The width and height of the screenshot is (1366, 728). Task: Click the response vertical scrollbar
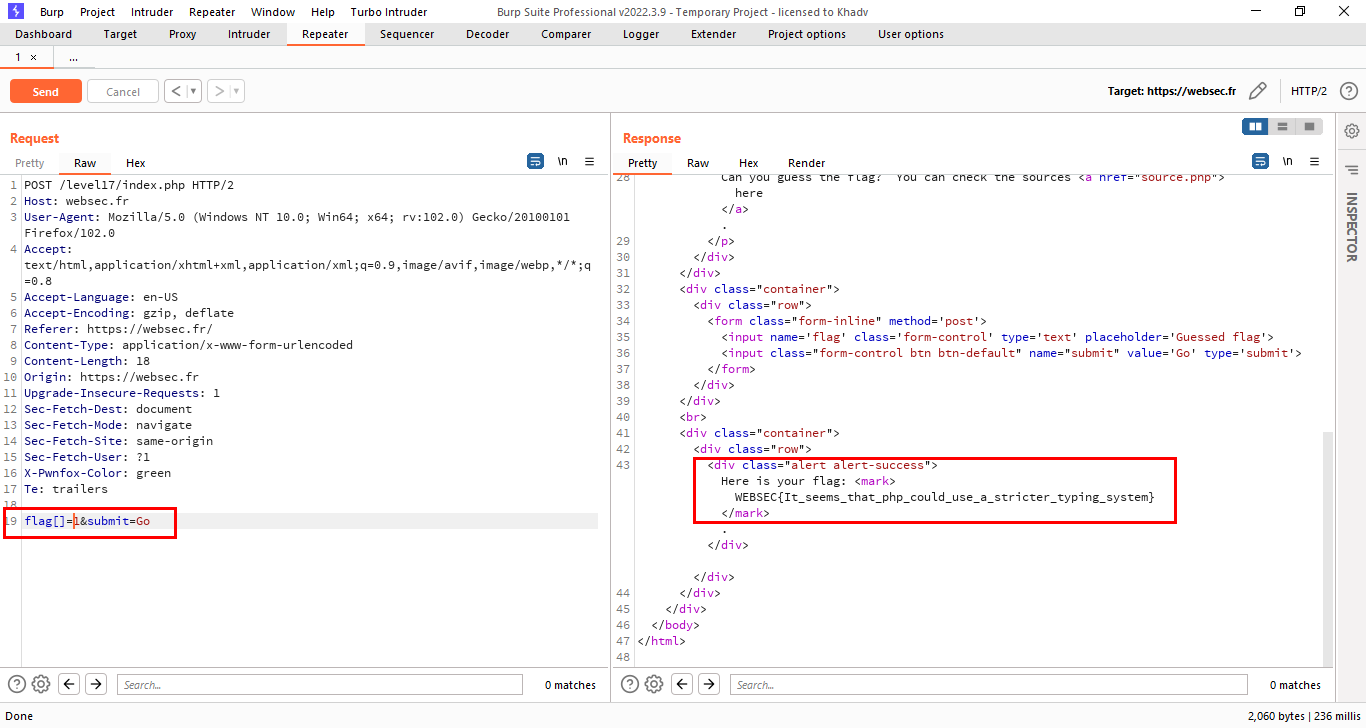pos(1328,548)
